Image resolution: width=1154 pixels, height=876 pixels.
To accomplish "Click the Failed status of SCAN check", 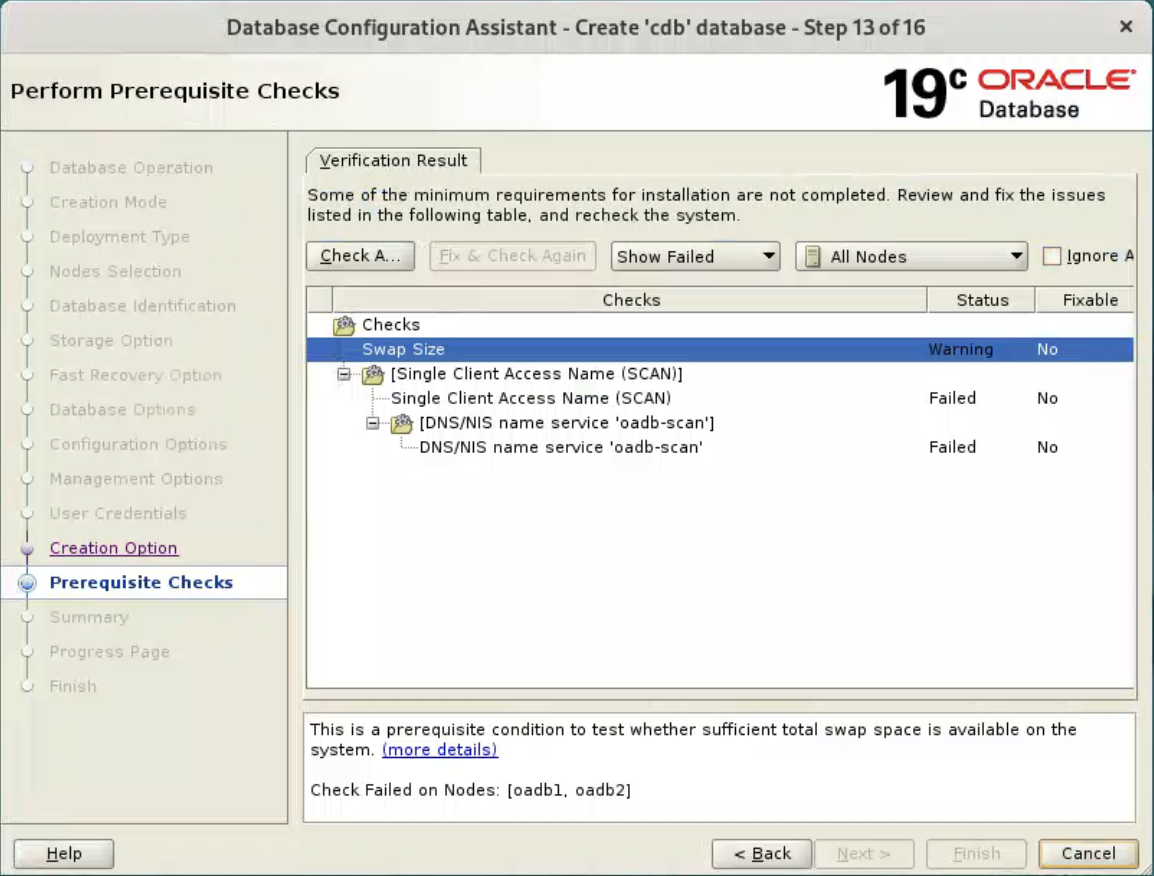I will 952,398.
